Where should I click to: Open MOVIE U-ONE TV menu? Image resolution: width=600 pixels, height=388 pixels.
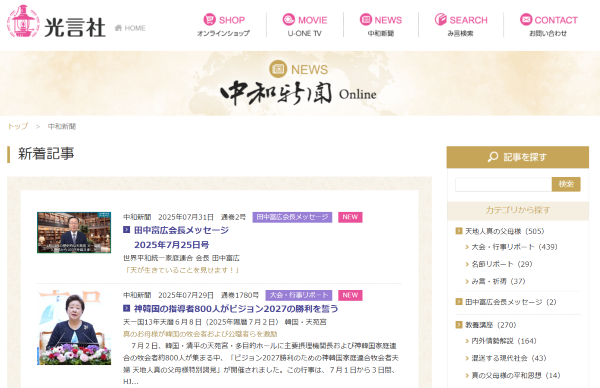[x=305, y=25]
